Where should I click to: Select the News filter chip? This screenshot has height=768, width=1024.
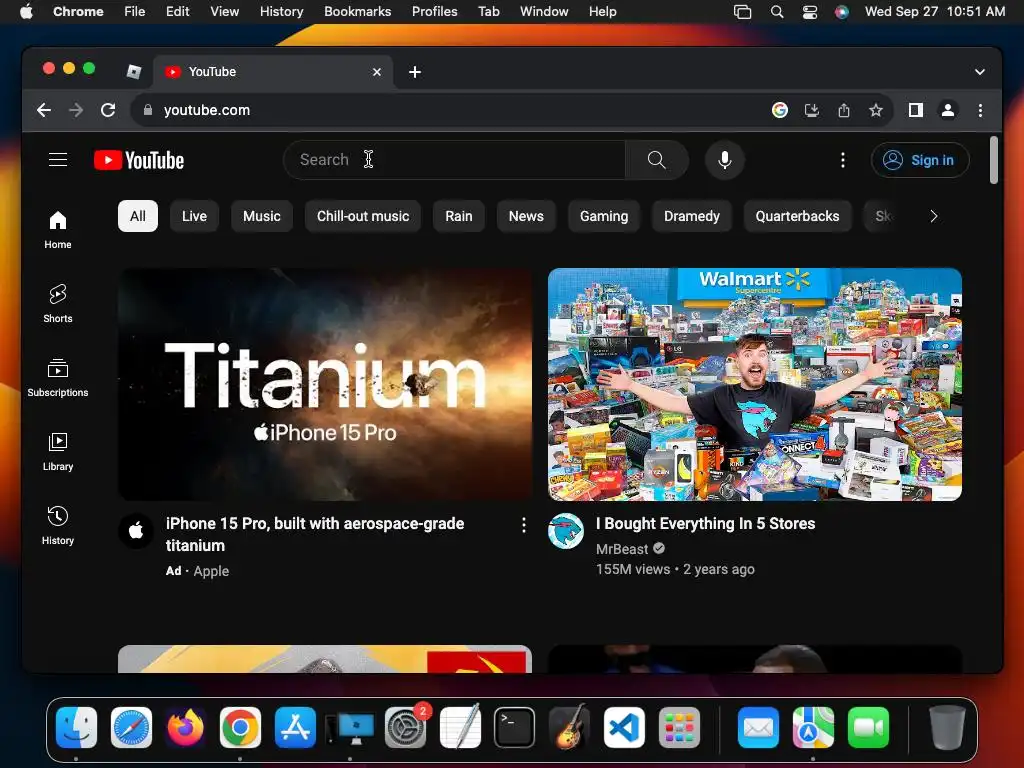point(526,216)
